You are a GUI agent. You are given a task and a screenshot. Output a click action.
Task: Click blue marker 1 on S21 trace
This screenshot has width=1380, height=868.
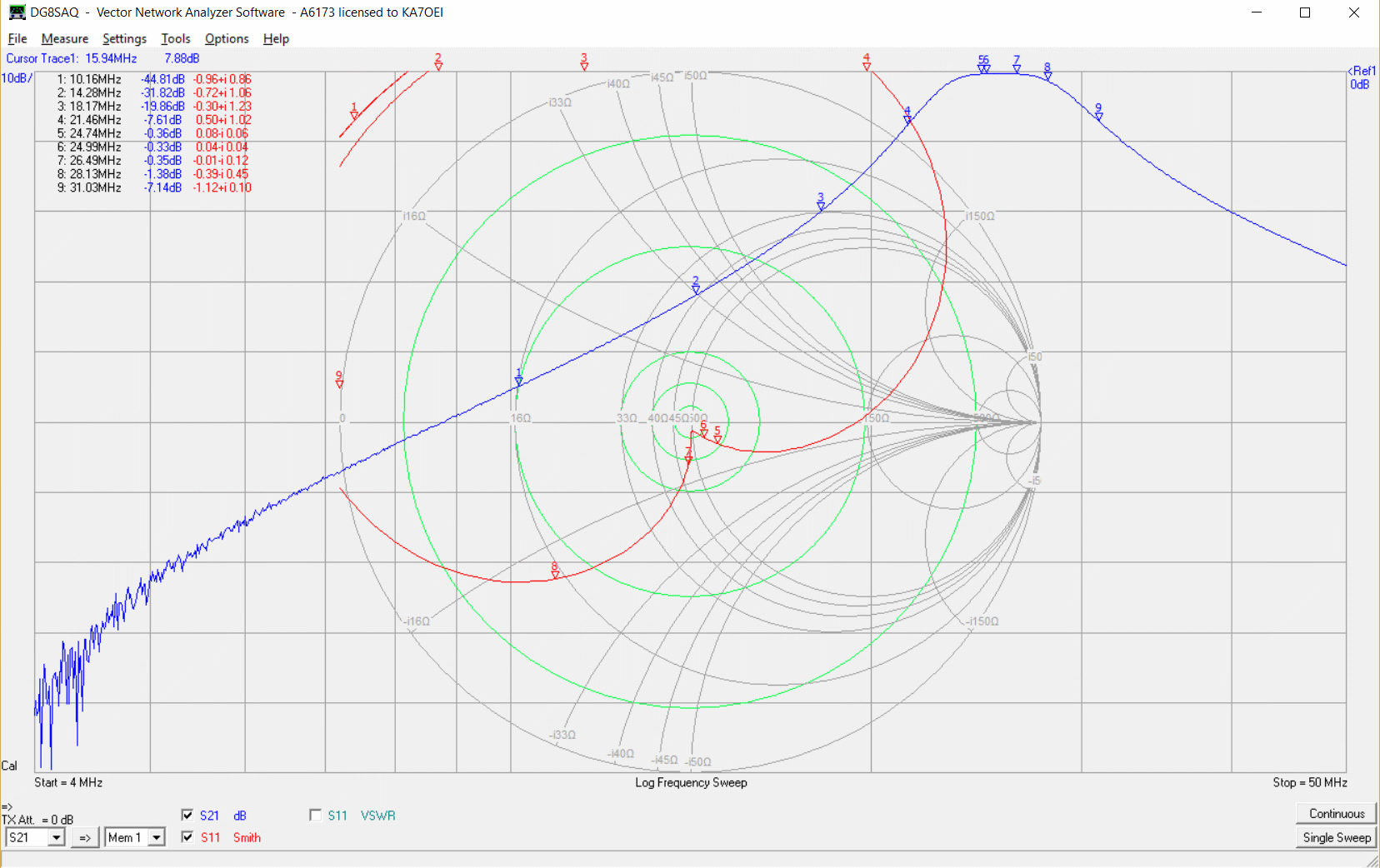tap(518, 377)
